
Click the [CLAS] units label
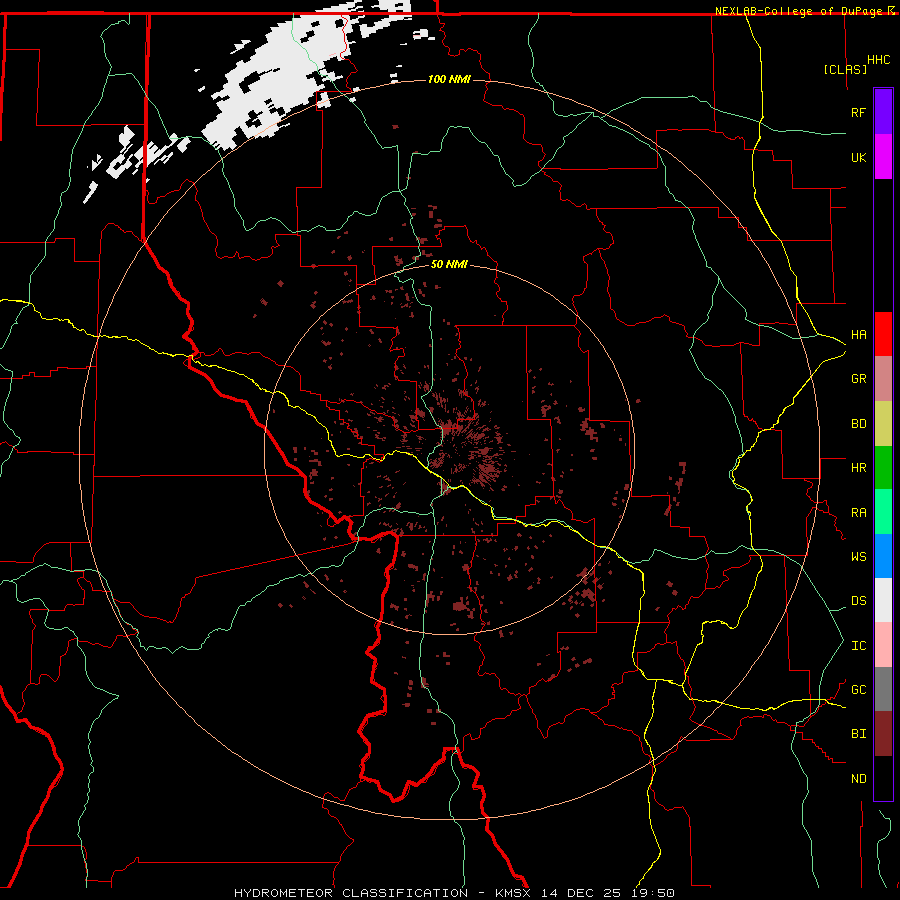[845, 69]
